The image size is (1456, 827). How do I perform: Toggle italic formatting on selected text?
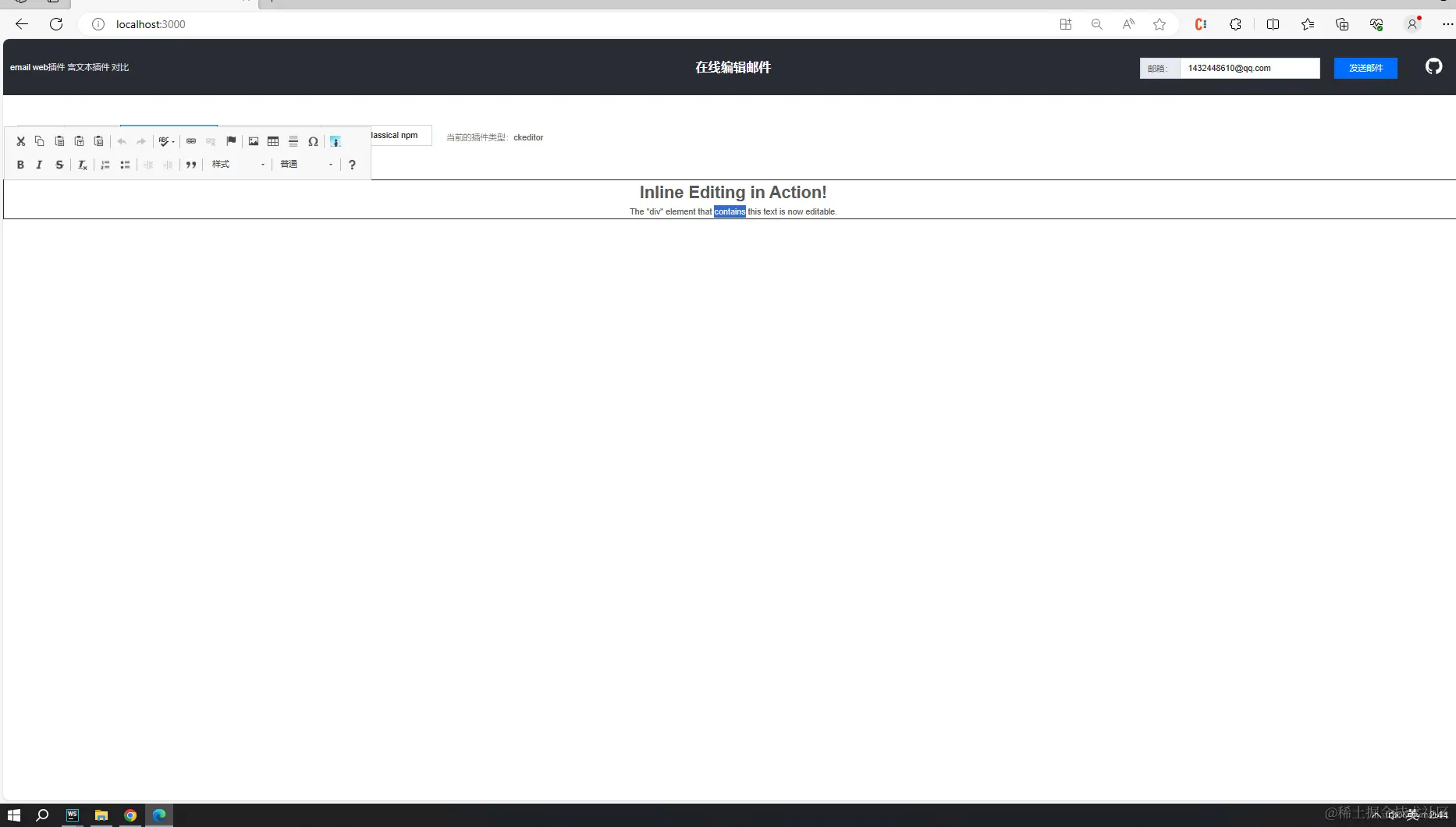tap(39, 165)
